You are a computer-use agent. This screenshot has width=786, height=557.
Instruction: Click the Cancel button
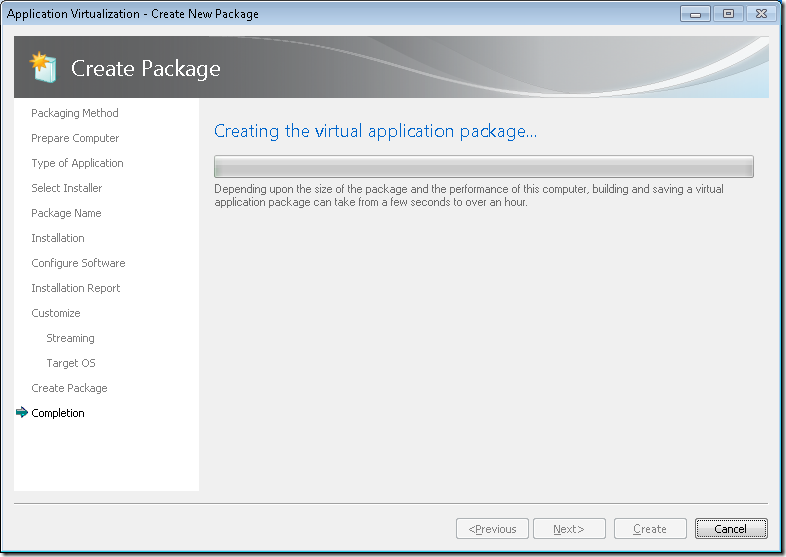[731, 529]
